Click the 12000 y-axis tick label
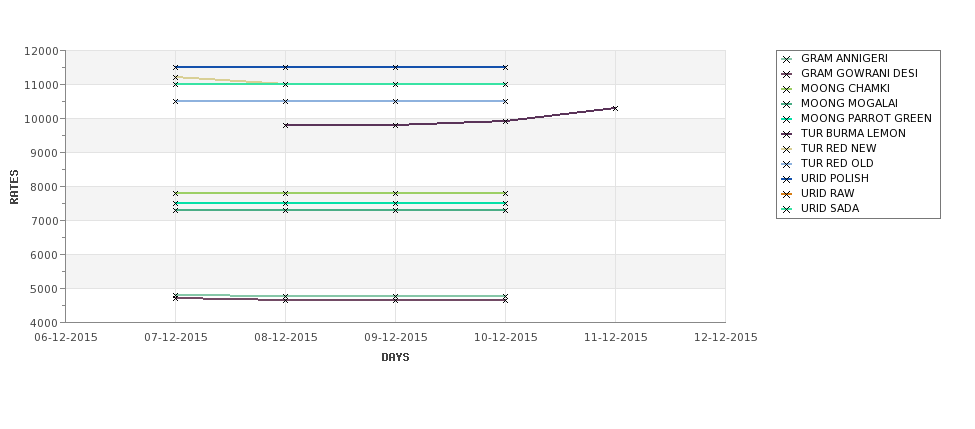This screenshot has height=429, width=975. (41, 51)
